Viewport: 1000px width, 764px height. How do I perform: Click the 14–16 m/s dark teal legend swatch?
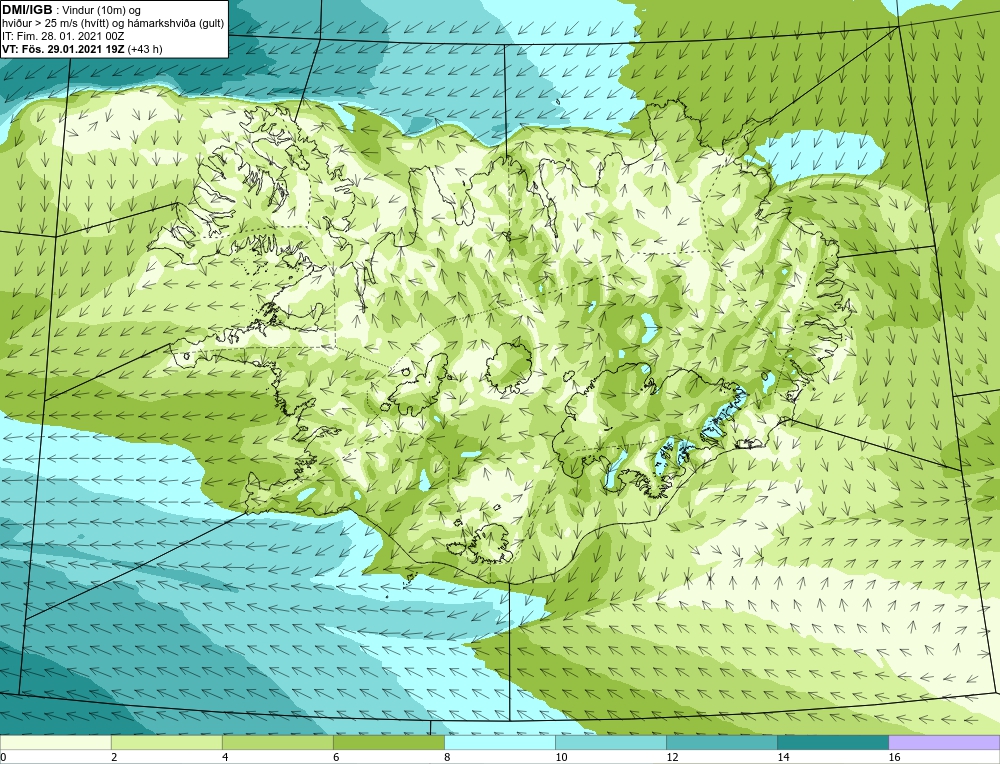pos(832,742)
